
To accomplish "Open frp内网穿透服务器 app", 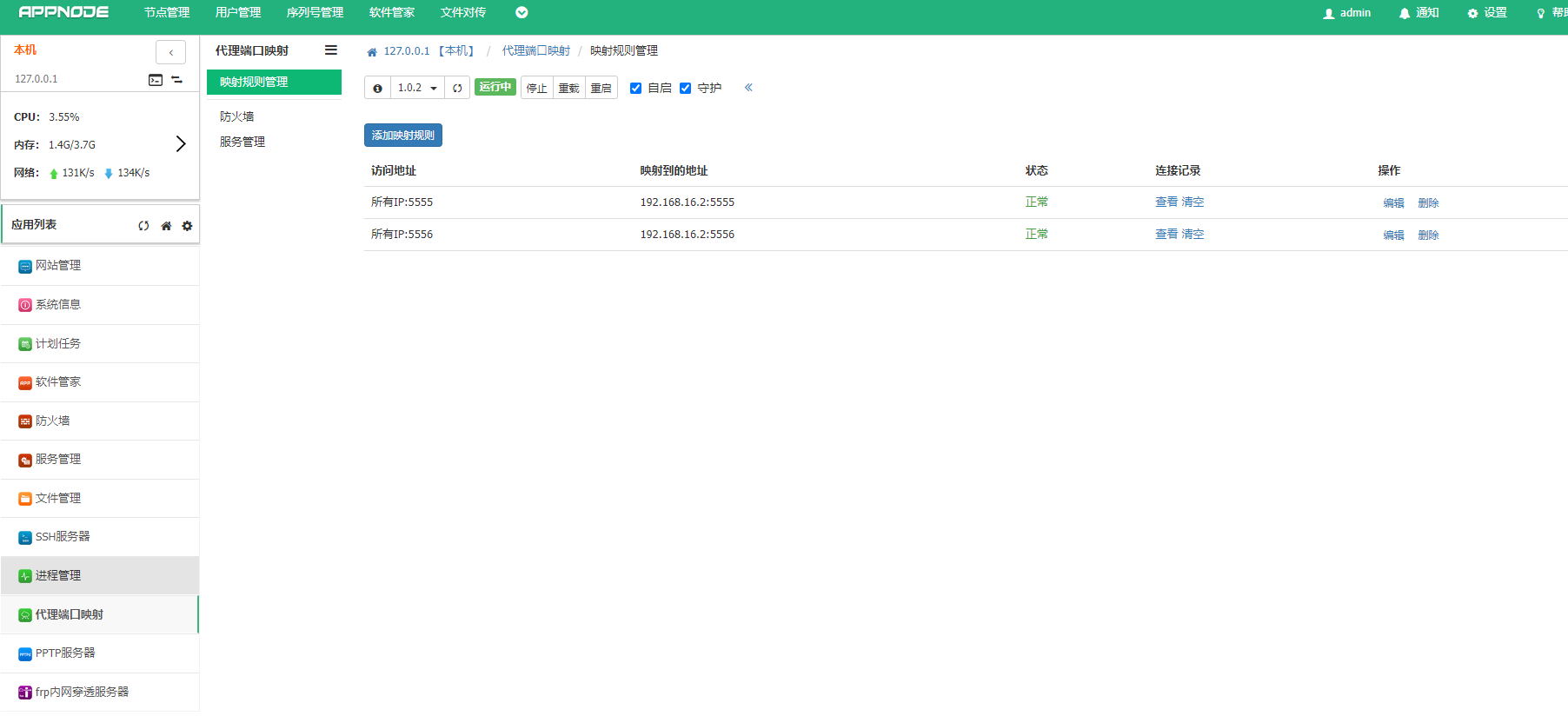I will (100, 693).
